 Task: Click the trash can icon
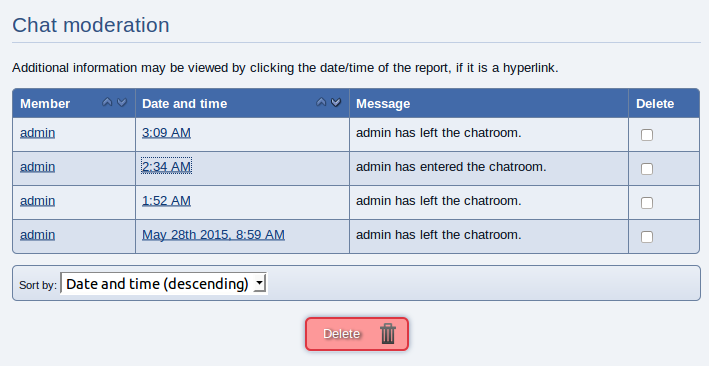click(388, 334)
